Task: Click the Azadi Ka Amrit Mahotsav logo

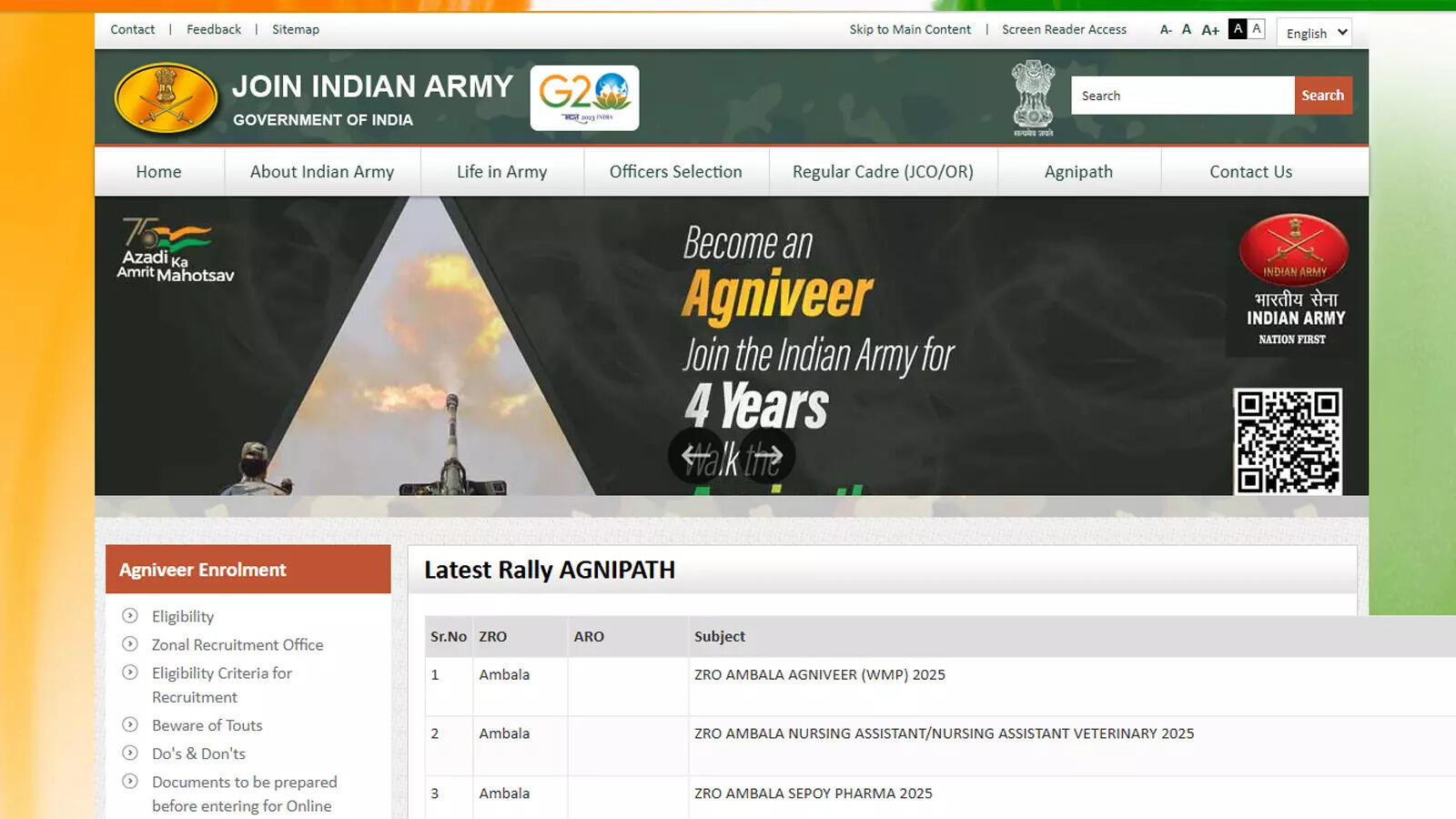Action: [175, 250]
